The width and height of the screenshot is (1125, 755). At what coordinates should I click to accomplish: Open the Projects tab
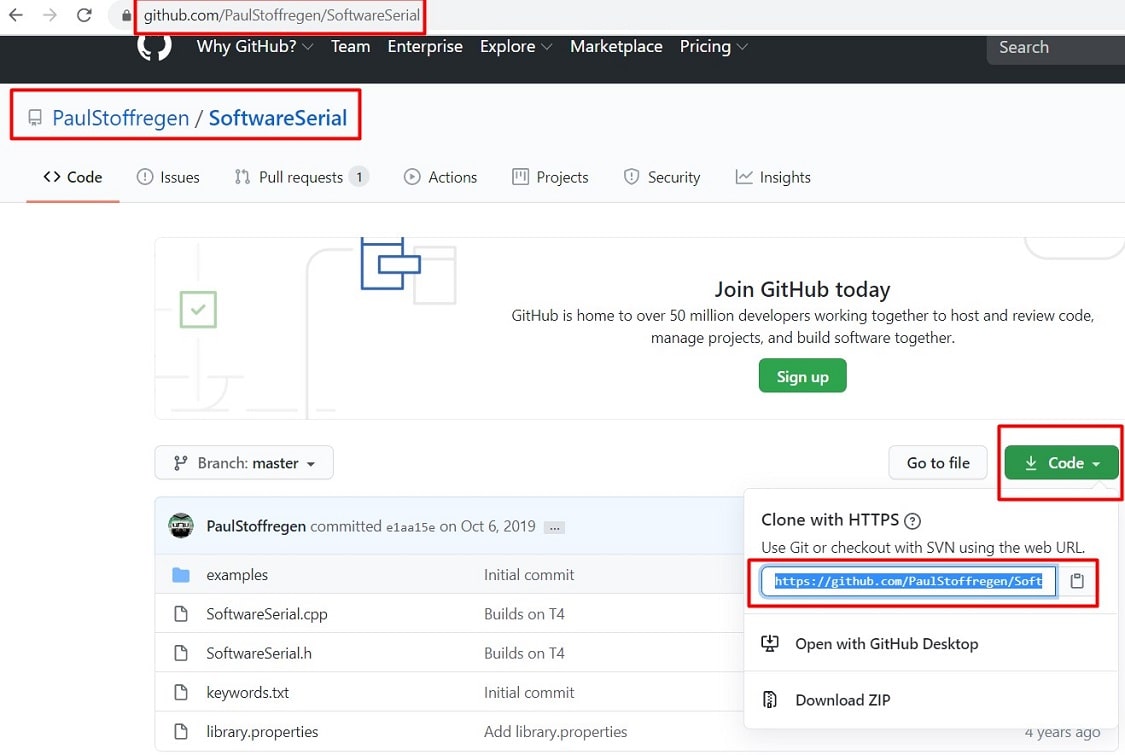[x=550, y=177]
